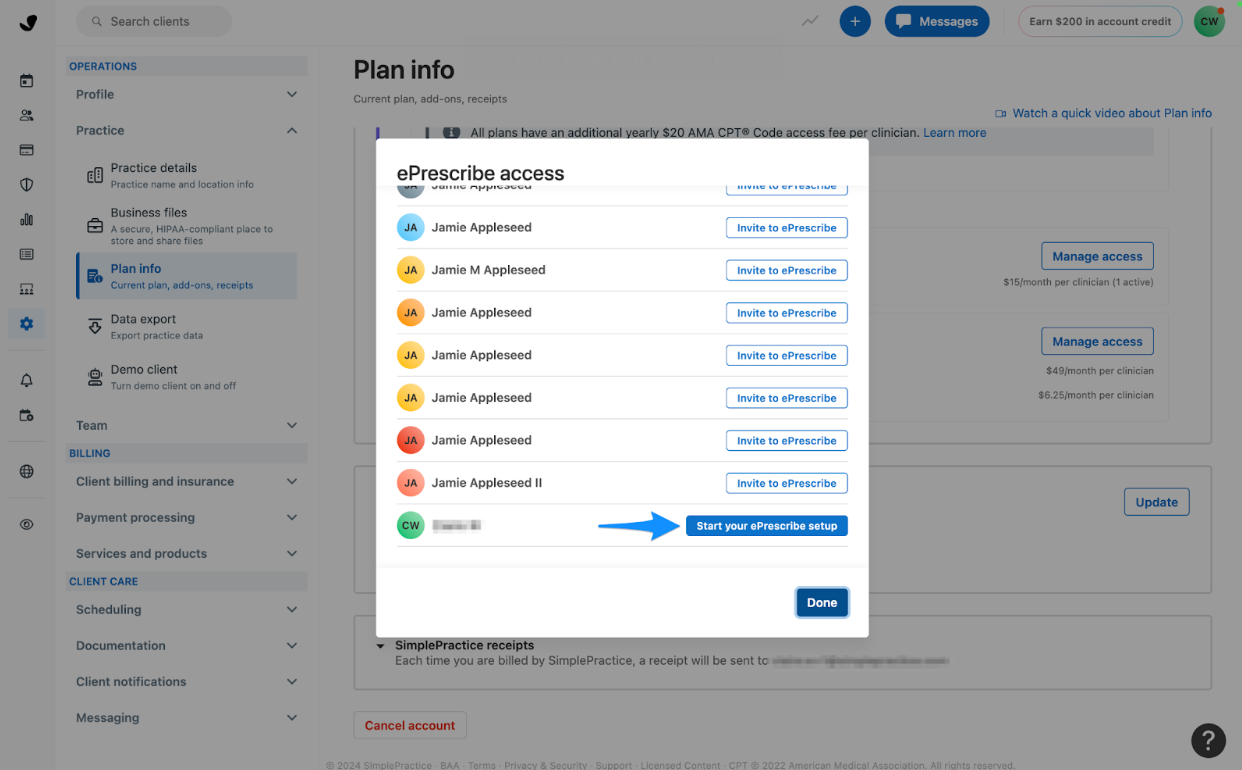Open Watch a quick video about Plan info
The width and height of the screenshot is (1242, 770).
pos(1112,113)
